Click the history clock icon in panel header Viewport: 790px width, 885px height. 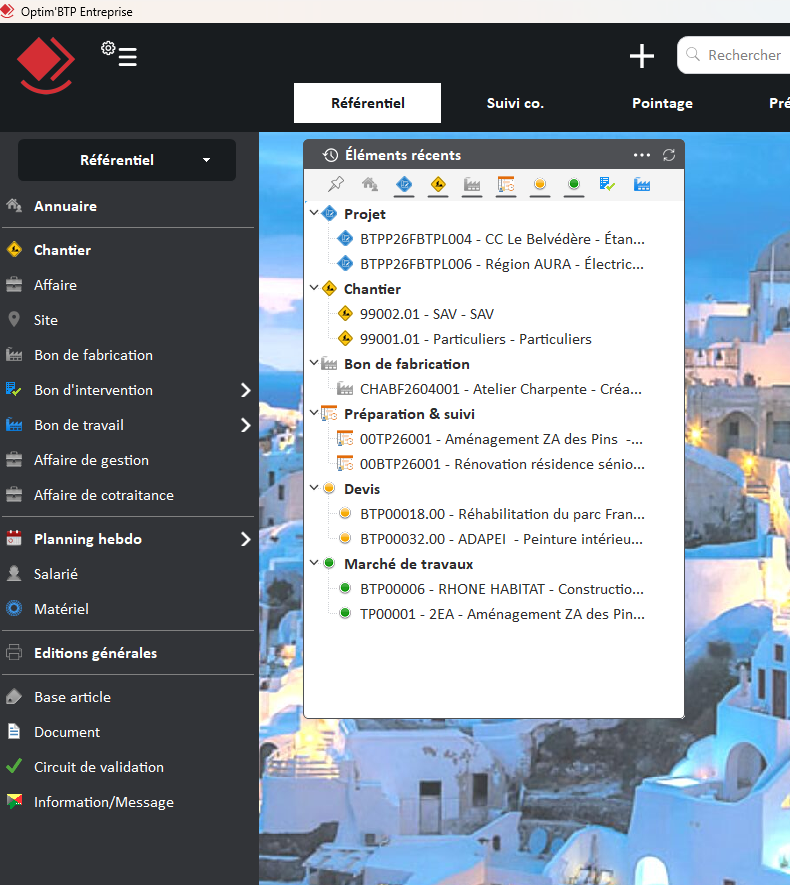point(330,155)
